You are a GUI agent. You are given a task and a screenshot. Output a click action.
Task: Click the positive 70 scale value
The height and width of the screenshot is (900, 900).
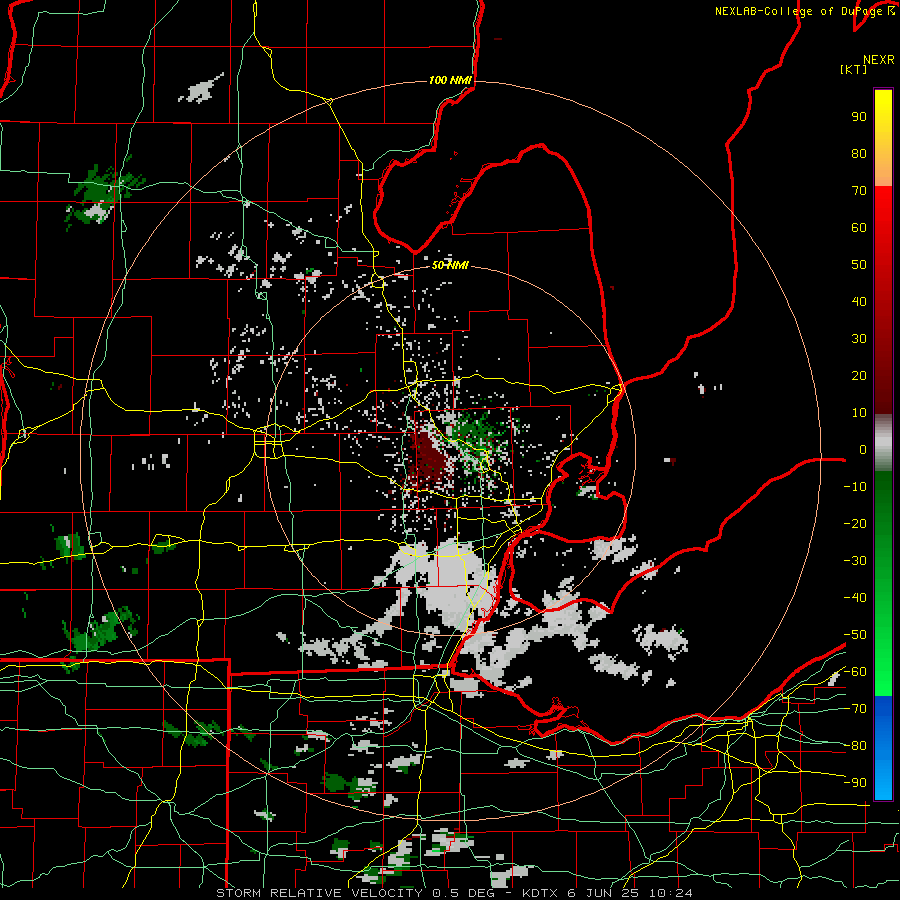[x=859, y=191]
